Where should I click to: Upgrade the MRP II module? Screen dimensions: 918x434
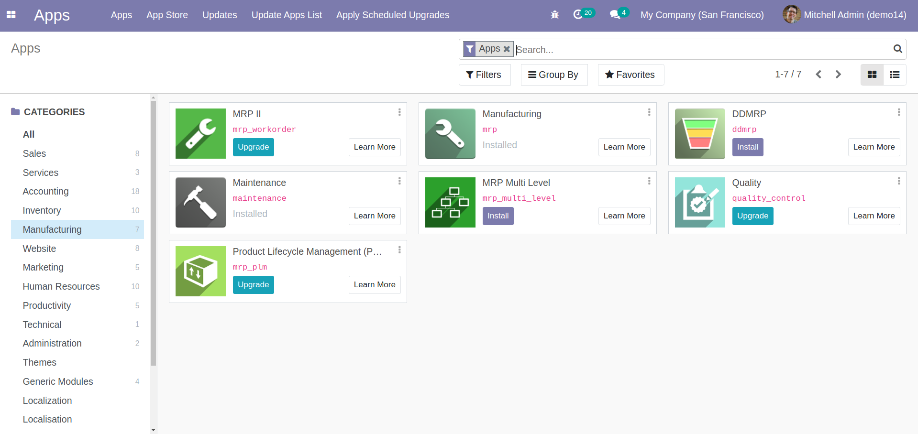click(x=253, y=147)
